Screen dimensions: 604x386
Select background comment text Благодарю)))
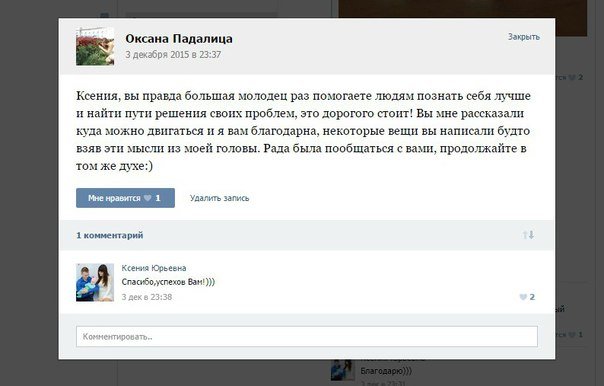click(x=386, y=371)
